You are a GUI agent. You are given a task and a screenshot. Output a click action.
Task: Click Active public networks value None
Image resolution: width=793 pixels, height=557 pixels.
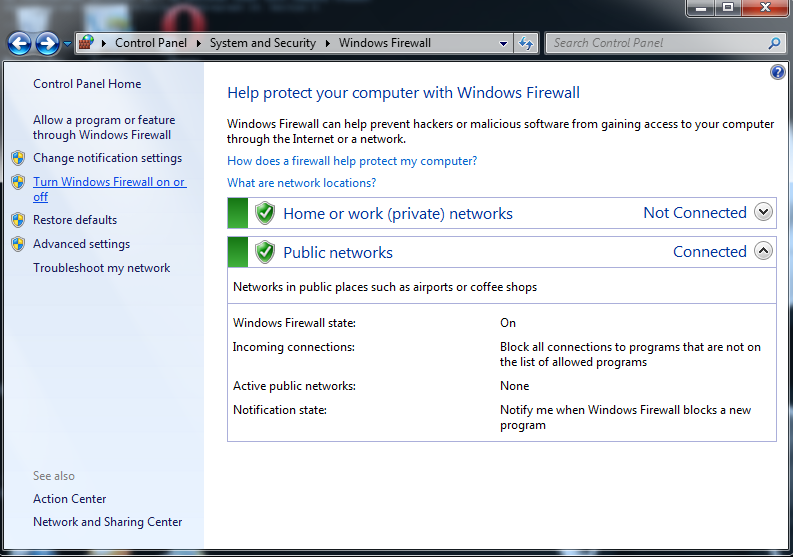(514, 386)
